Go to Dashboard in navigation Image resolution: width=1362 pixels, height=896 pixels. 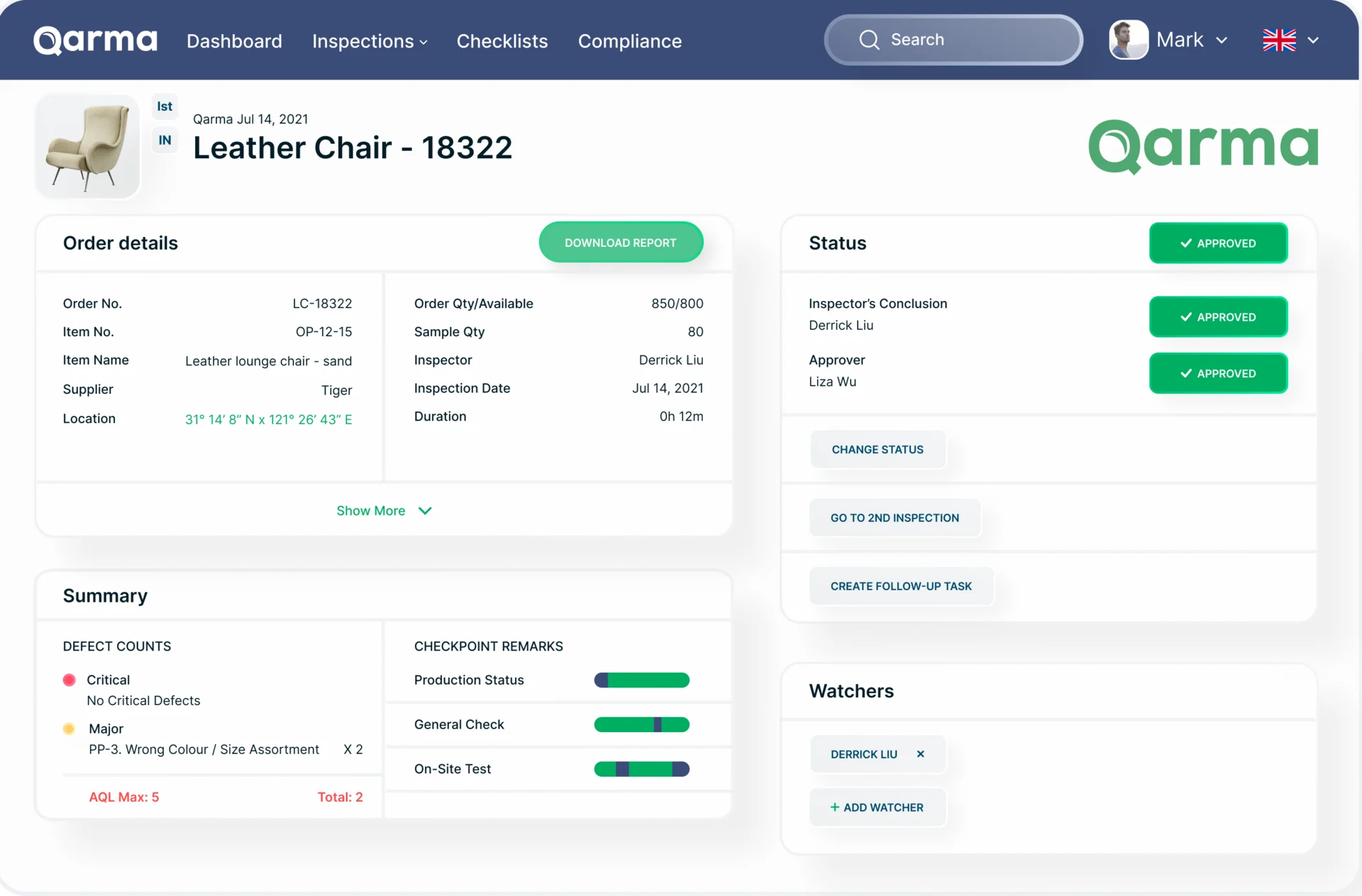coord(234,41)
